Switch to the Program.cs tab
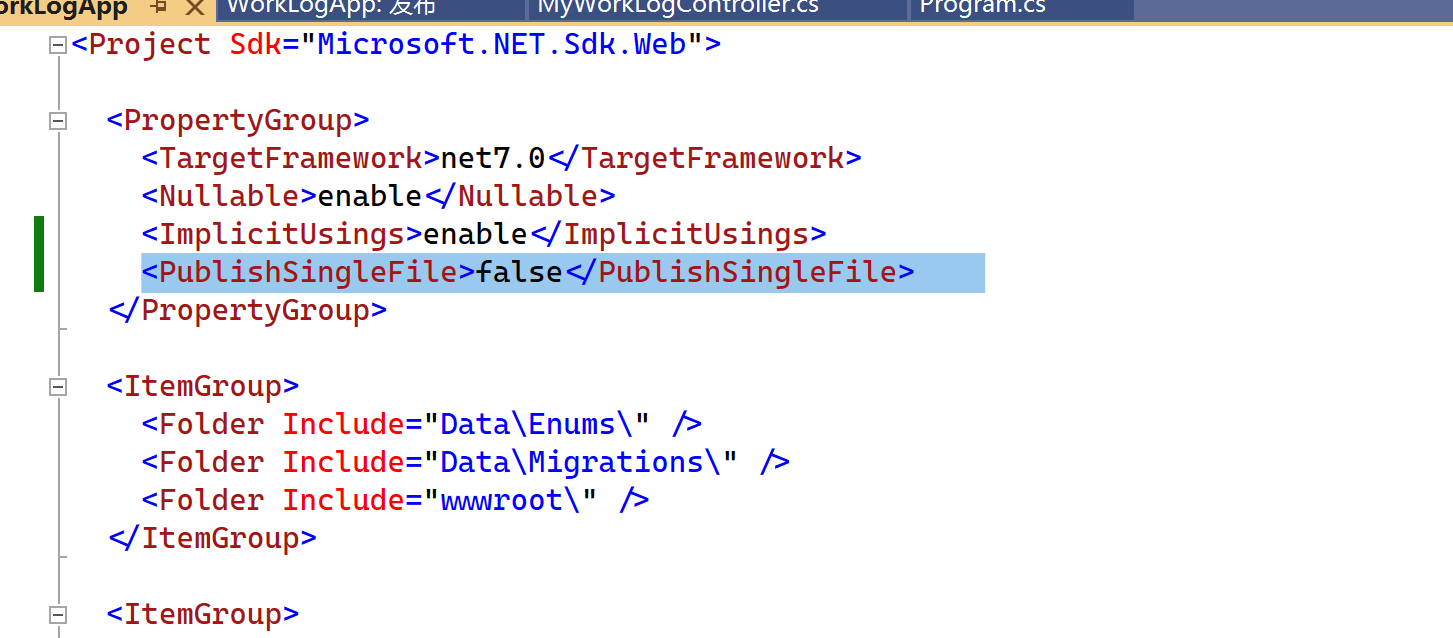The height and width of the screenshot is (638, 1453). (982, 8)
